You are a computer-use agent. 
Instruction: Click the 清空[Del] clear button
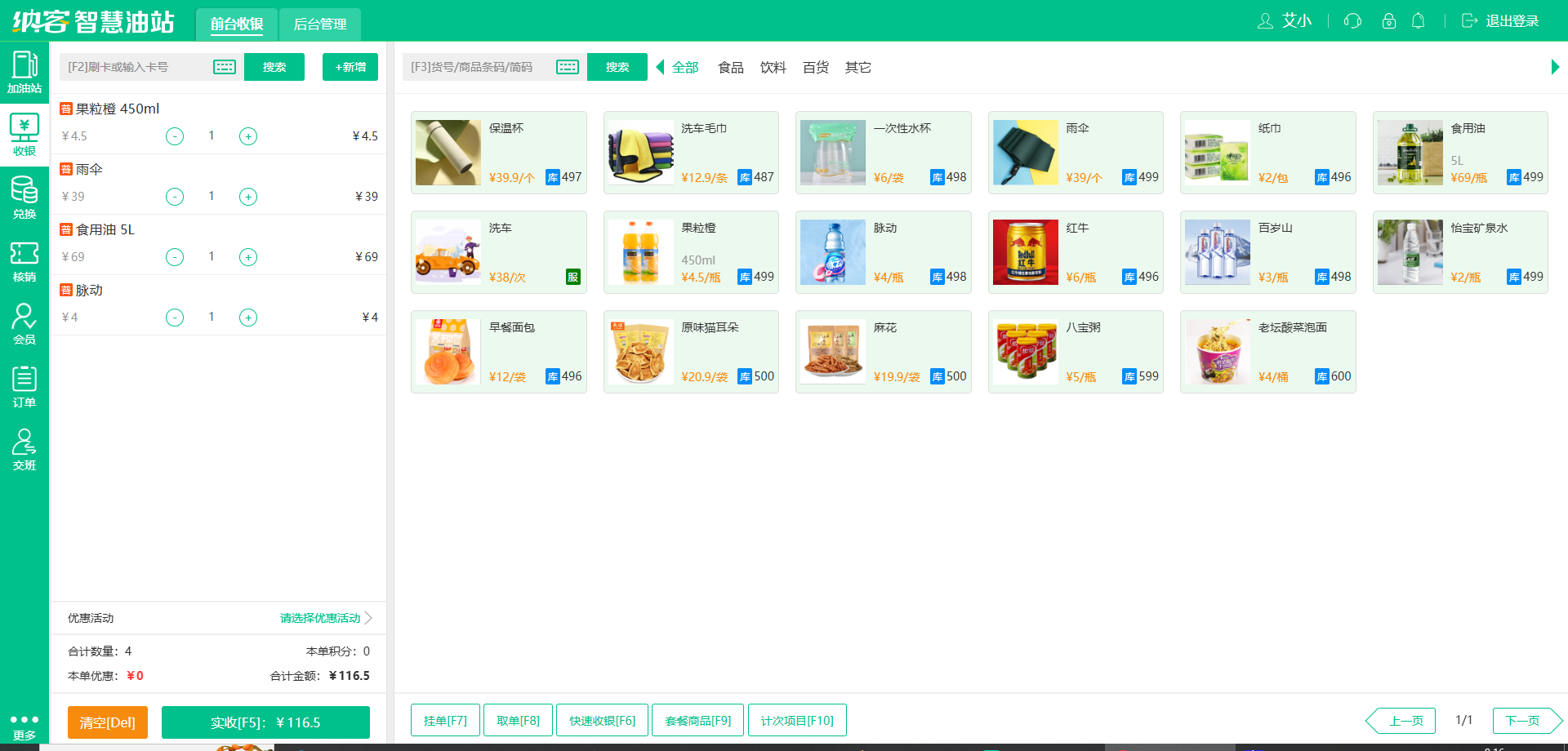click(x=108, y=722)
